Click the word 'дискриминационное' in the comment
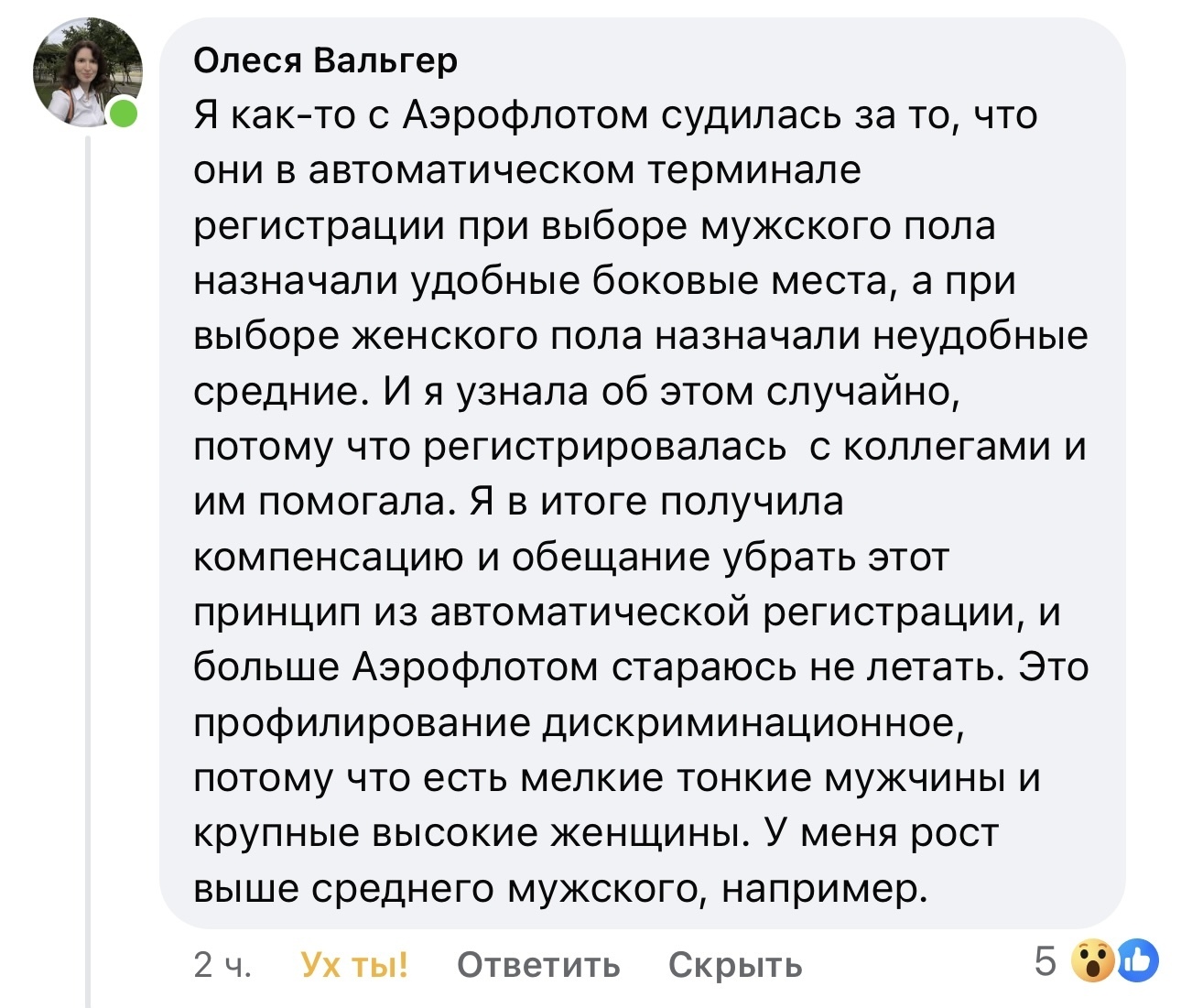This screenshot has height=1008, width=1181. [x=753, y=723]
